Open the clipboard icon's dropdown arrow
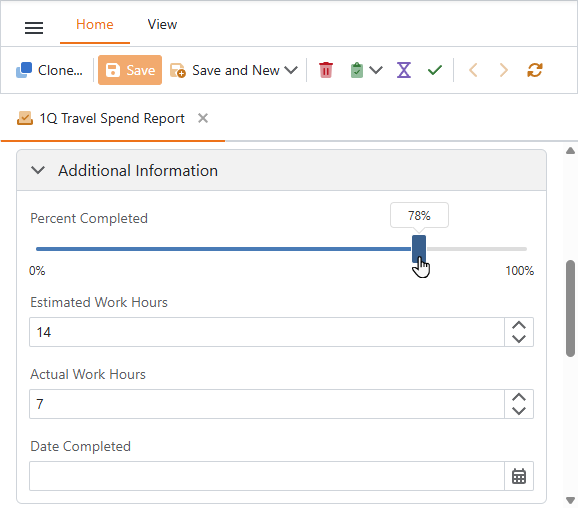578x509 pixels. 376,70
